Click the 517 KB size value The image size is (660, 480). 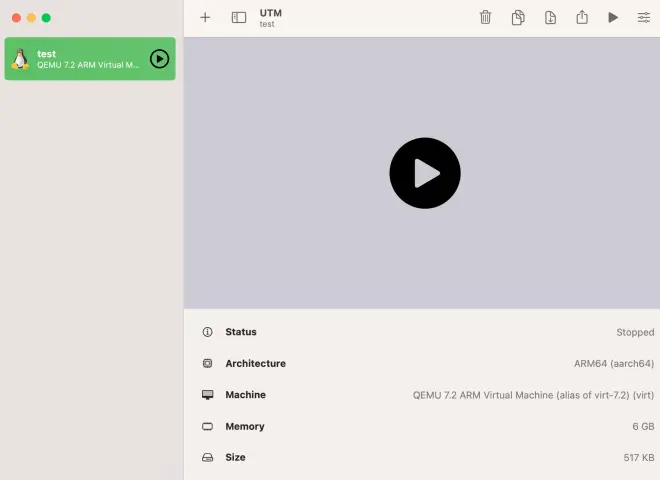tap(639, 457)
